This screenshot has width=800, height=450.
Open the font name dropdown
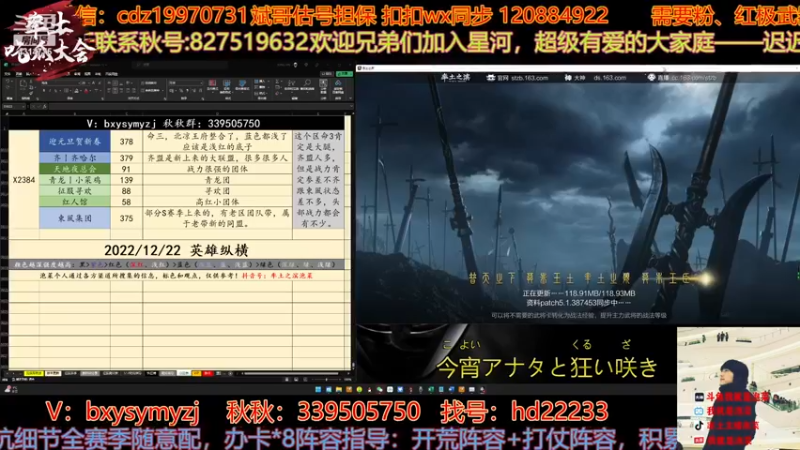click(x=80, y=83)
